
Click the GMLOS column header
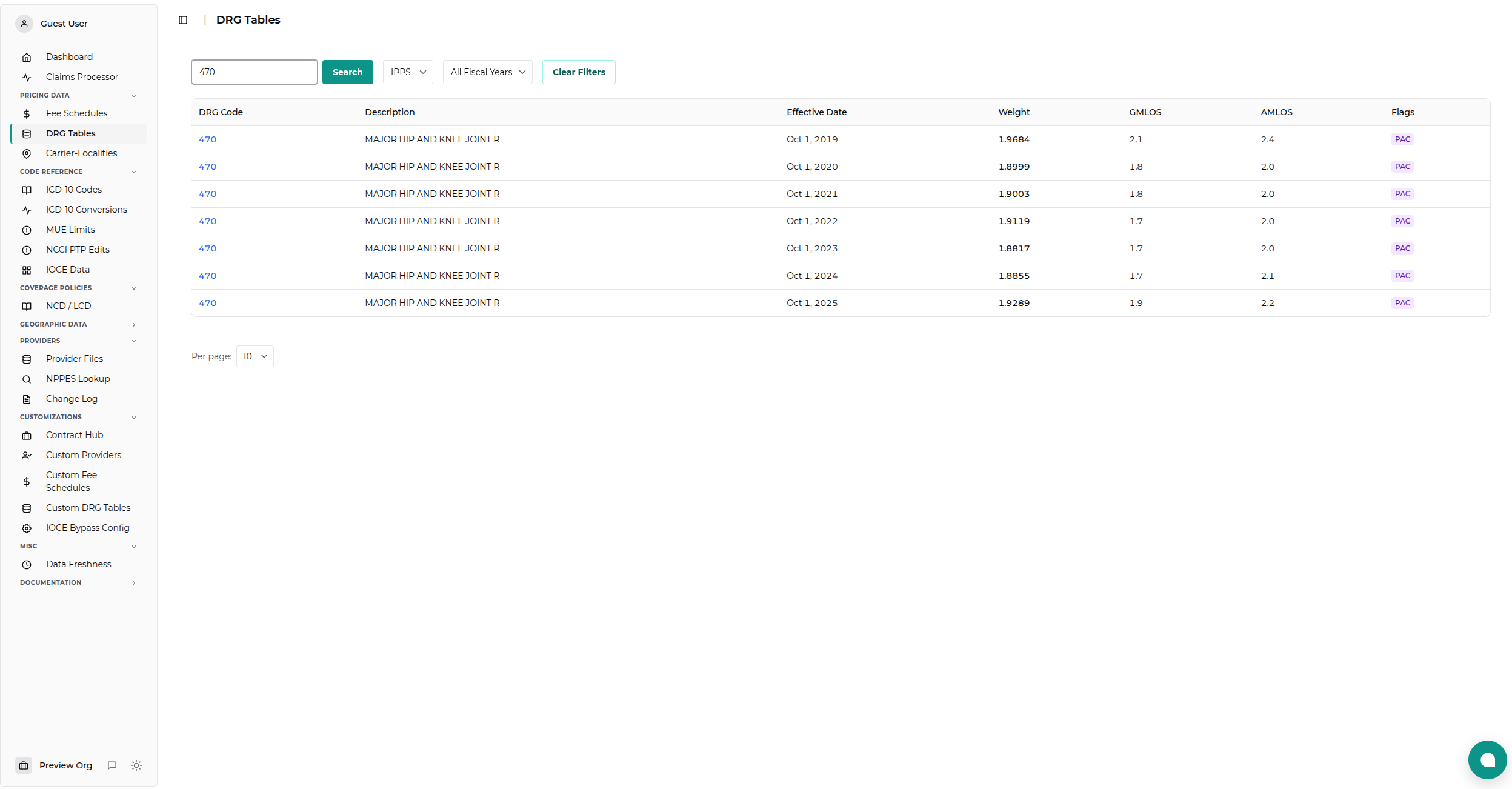point(1145,112)
